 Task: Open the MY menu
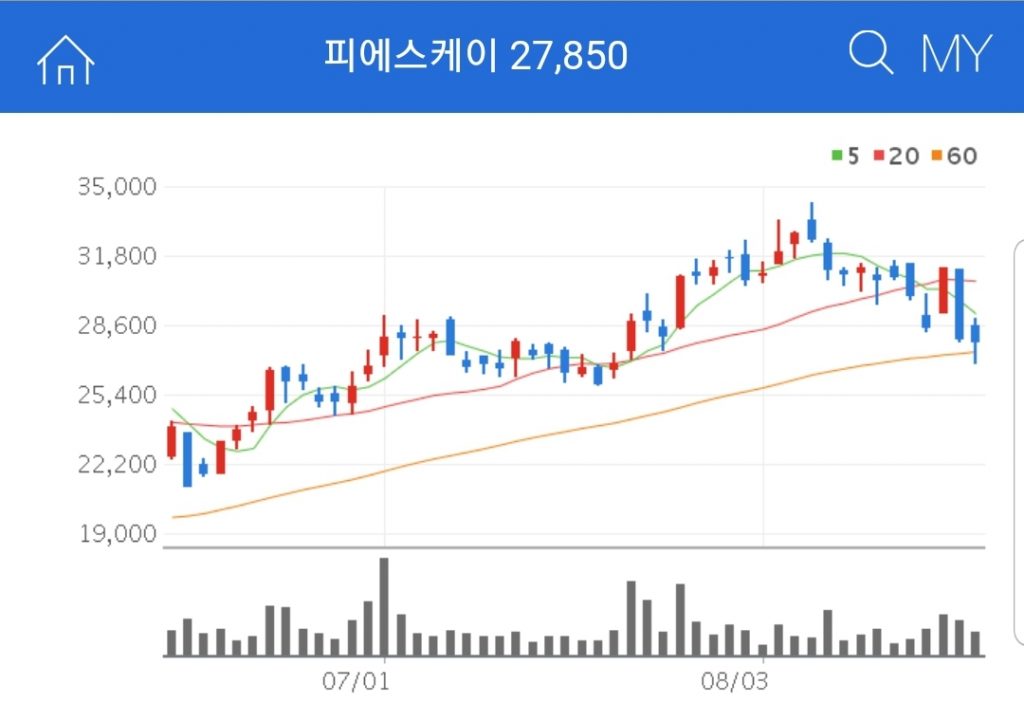pyautogui.click(x=955, y=53)
